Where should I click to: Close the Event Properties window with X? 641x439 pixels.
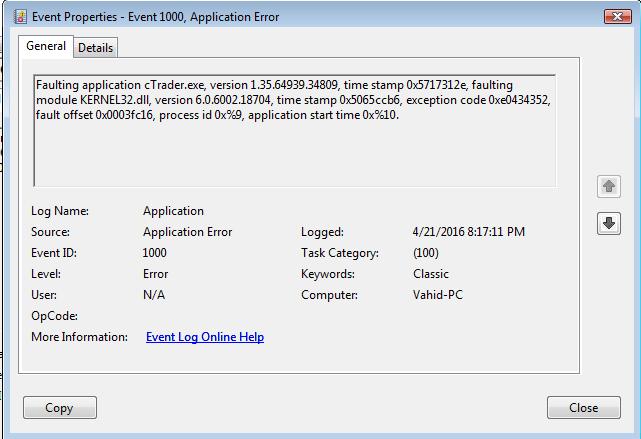[617, 16]
